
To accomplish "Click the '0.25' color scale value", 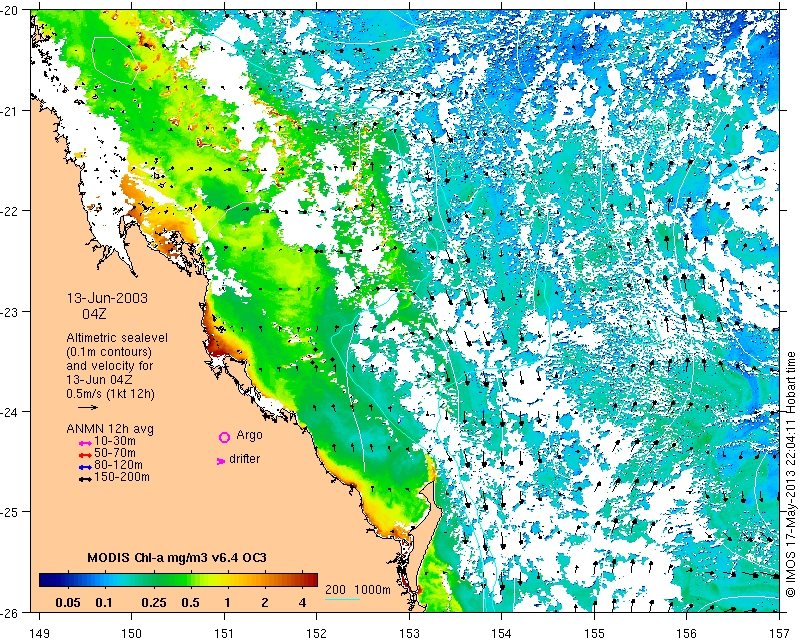I will [154, 603].
